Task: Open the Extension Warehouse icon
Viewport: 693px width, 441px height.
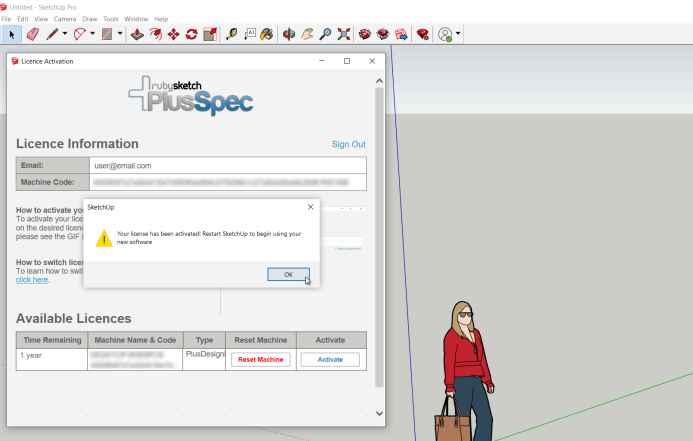Action: [x=383, y=34]
